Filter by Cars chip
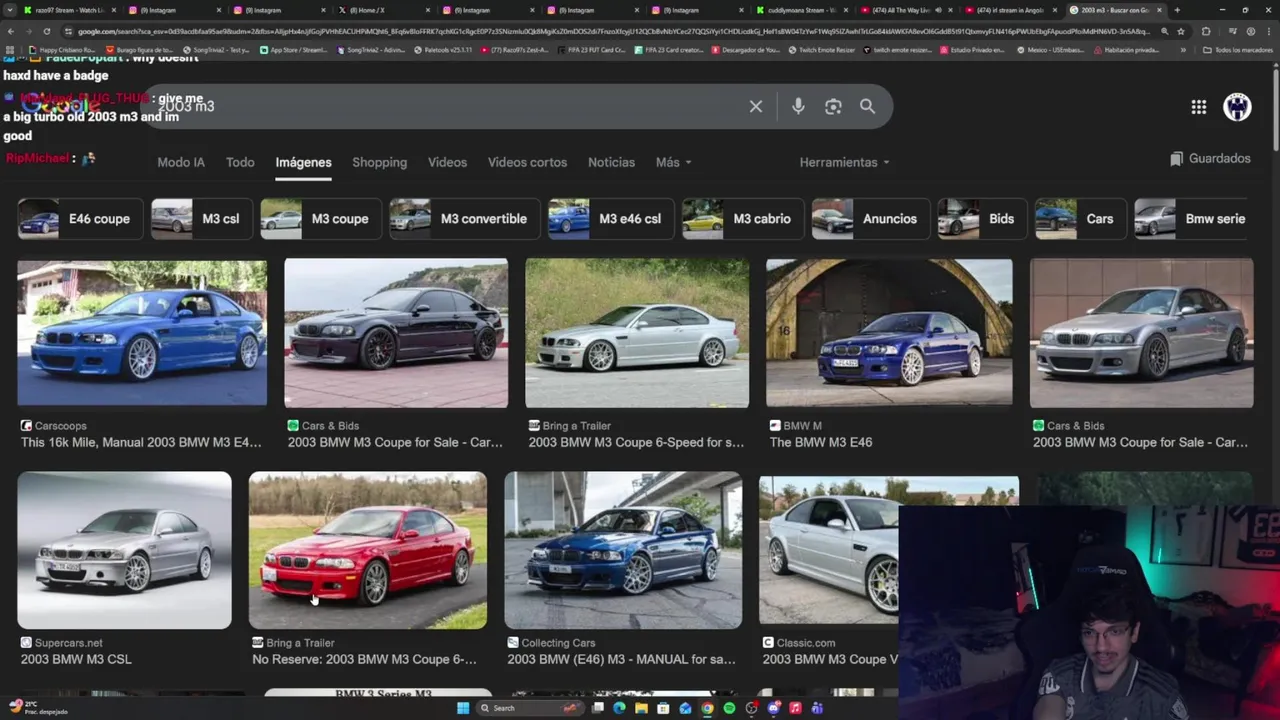1280x720 pixels. tap(1080, 219)
